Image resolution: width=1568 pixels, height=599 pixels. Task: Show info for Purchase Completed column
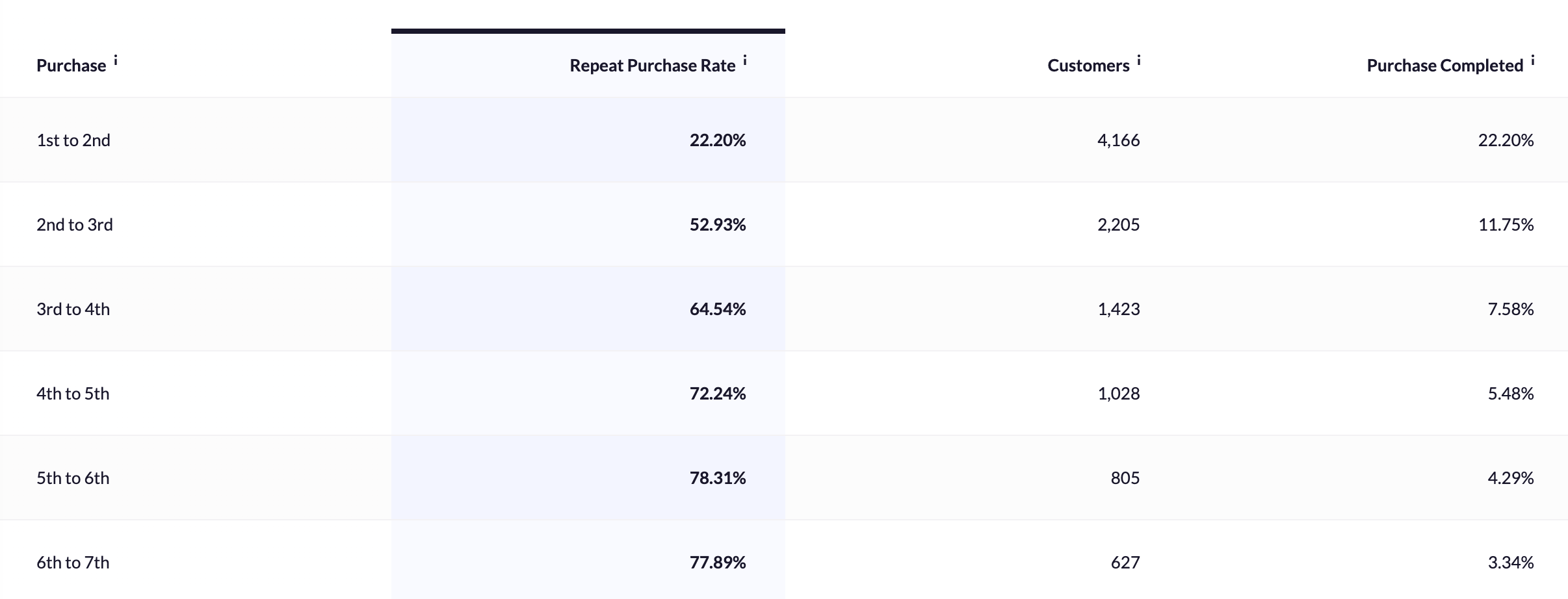tap(1532, 60)
